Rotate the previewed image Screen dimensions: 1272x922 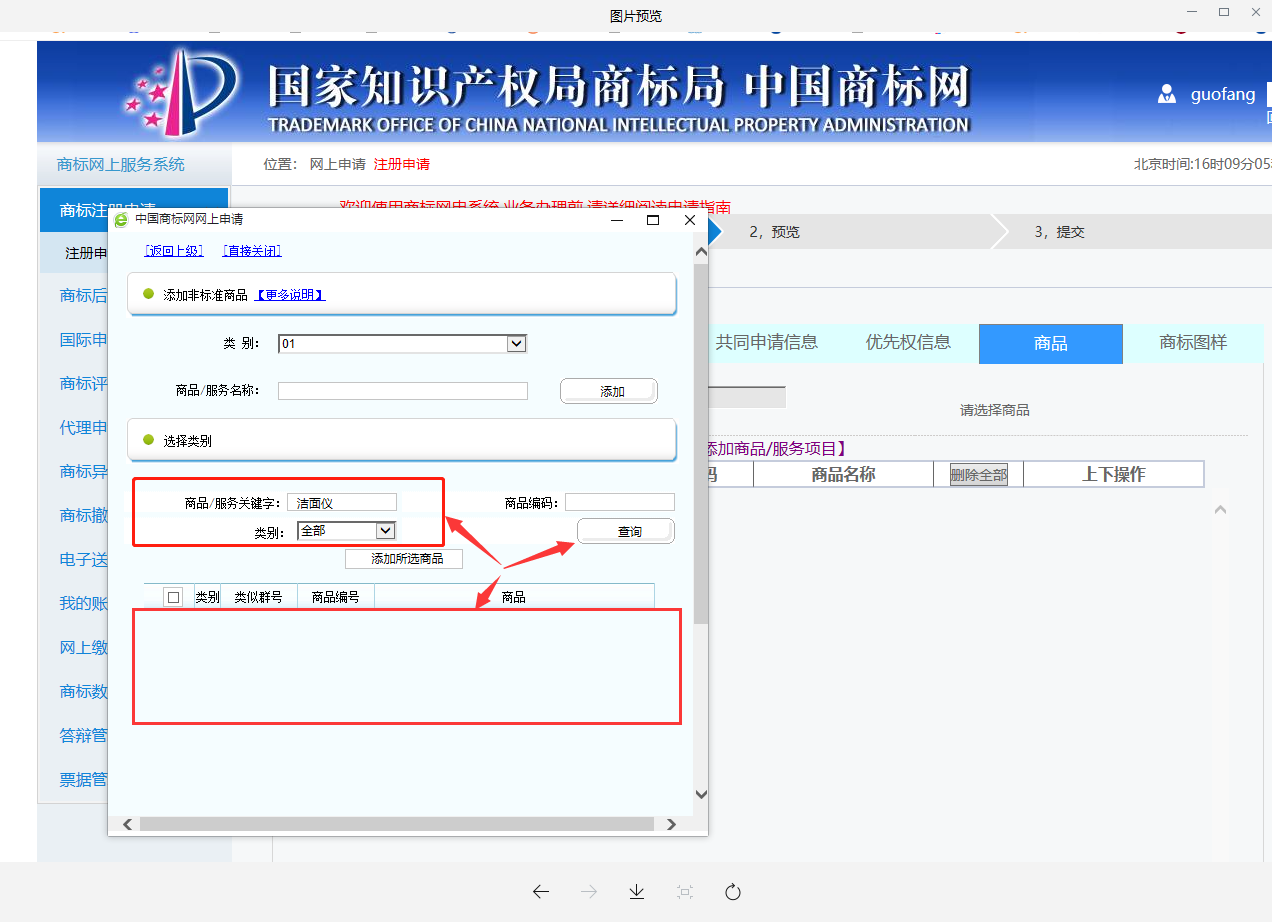[x=733, y=892]
